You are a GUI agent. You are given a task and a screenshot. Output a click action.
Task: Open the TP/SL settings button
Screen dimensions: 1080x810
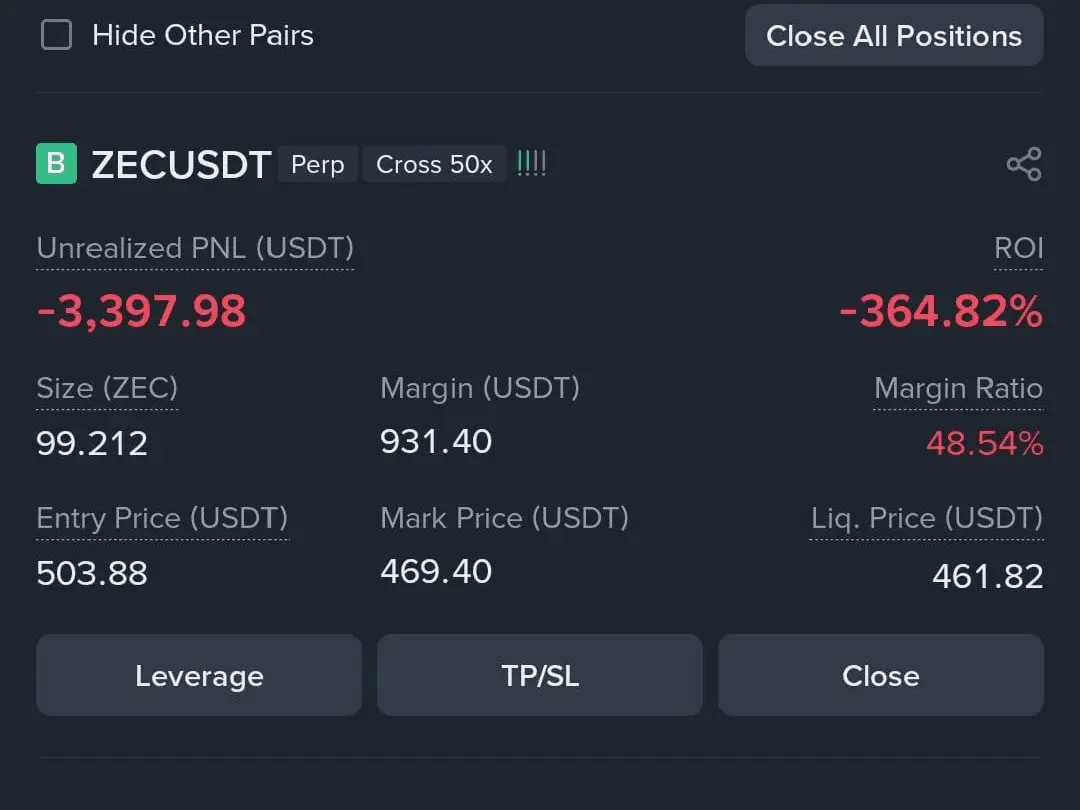click(x=540, y=676)
